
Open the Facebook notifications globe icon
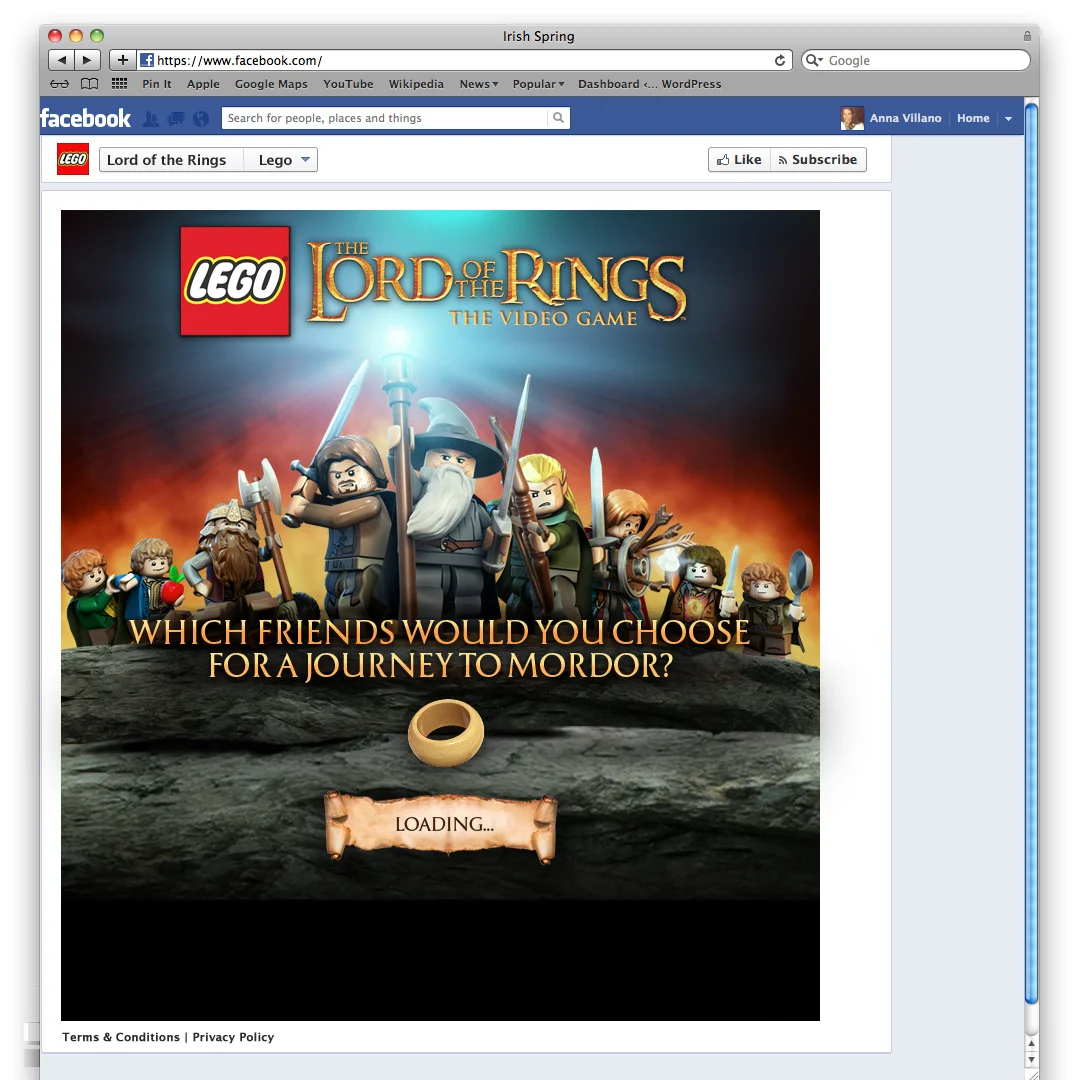tap(201, 118)
